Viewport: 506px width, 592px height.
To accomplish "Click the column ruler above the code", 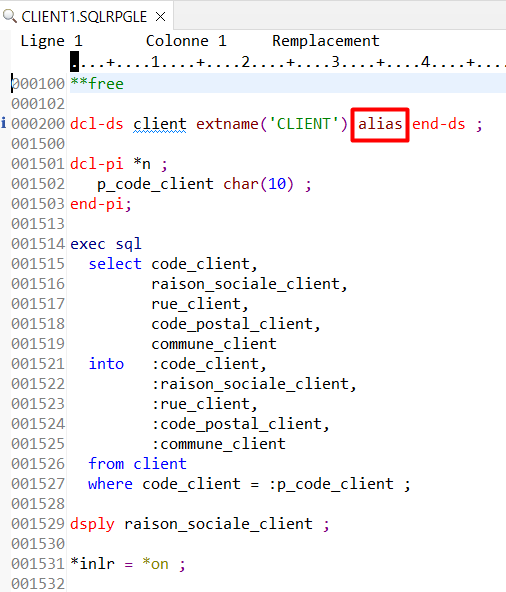I will (288, 62).
